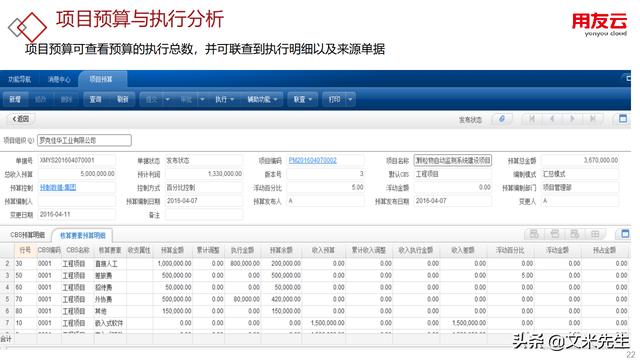Viewport: 640px width, 360px height.
Task: Expand dropdown arrow beside 提交 button
Action: (167, 99)
